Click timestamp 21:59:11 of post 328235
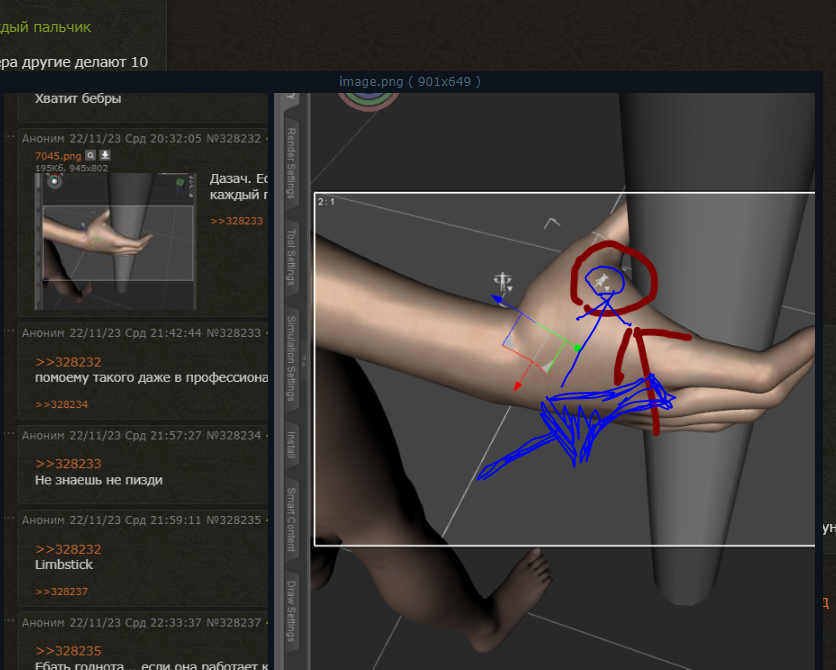This screenshot has height=670, width=836. [176, 520]
